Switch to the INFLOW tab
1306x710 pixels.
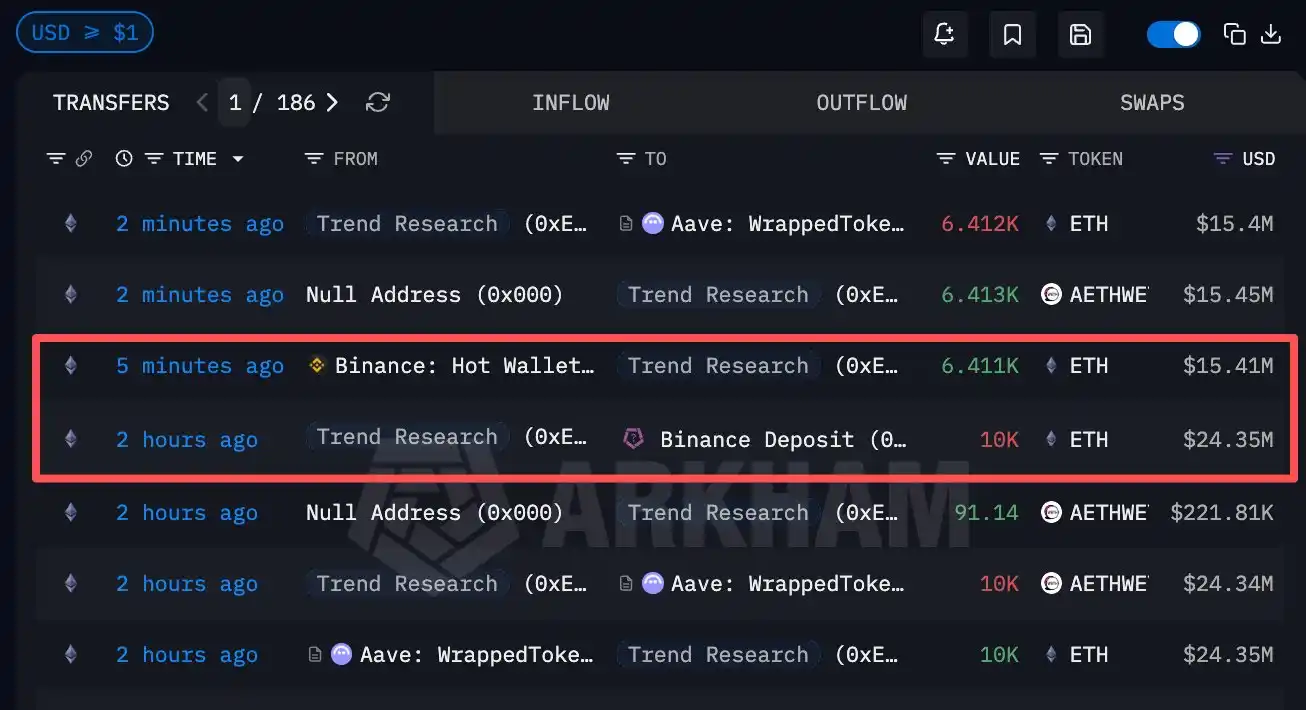coord(570,102)
